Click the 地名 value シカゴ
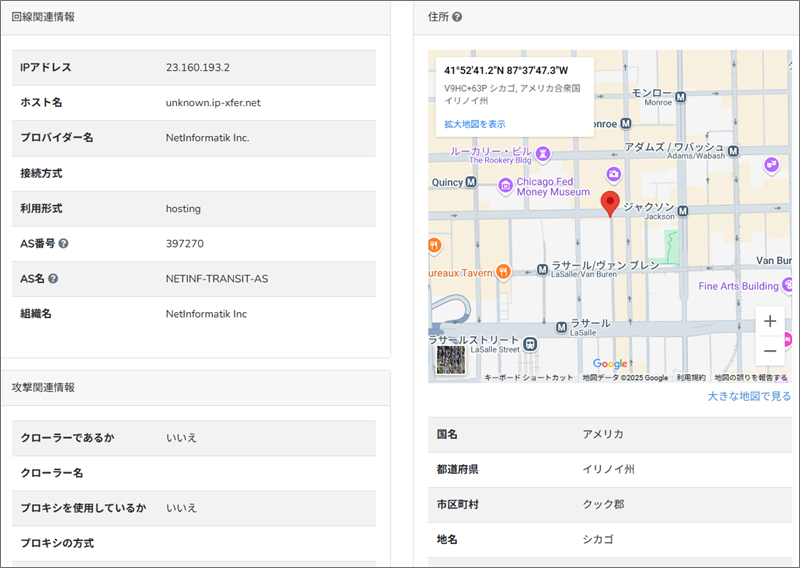Image resolution: width=800 pixels, height=568 pixels. 598,539
